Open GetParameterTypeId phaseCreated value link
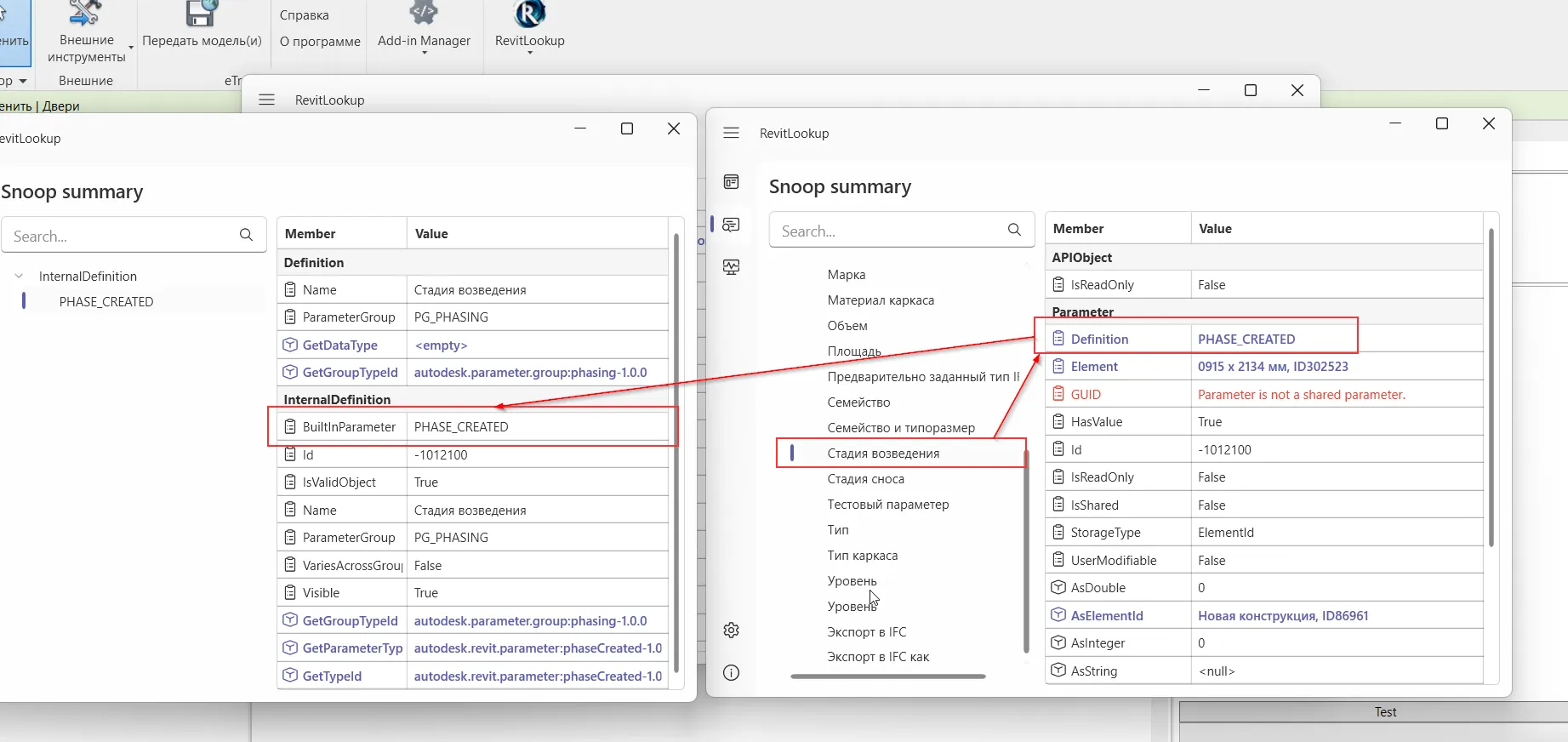This screenshot has height=742, width=1568. (x=538, y=648)
